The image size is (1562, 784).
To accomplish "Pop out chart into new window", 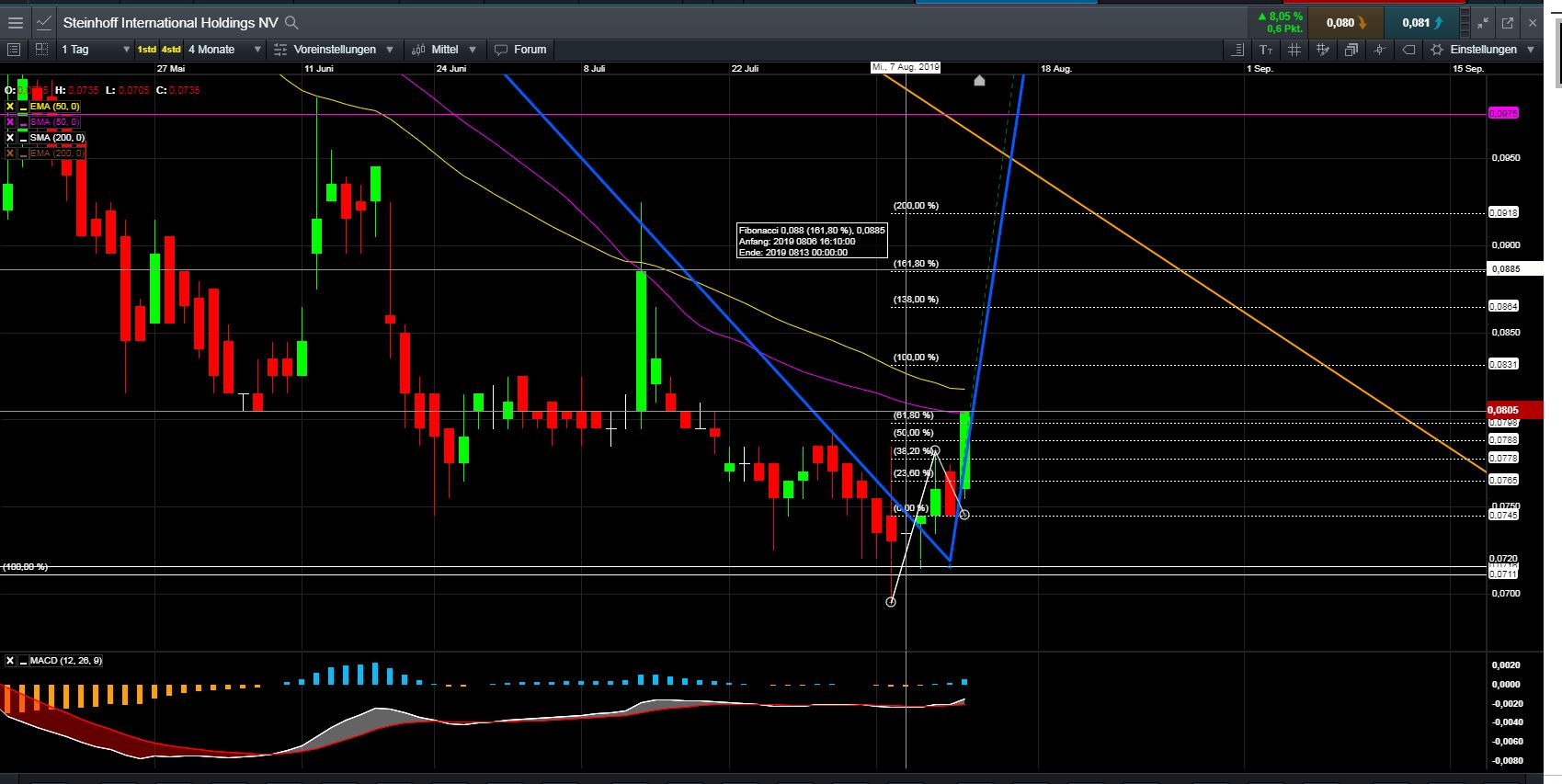I will click(1508, 22).
